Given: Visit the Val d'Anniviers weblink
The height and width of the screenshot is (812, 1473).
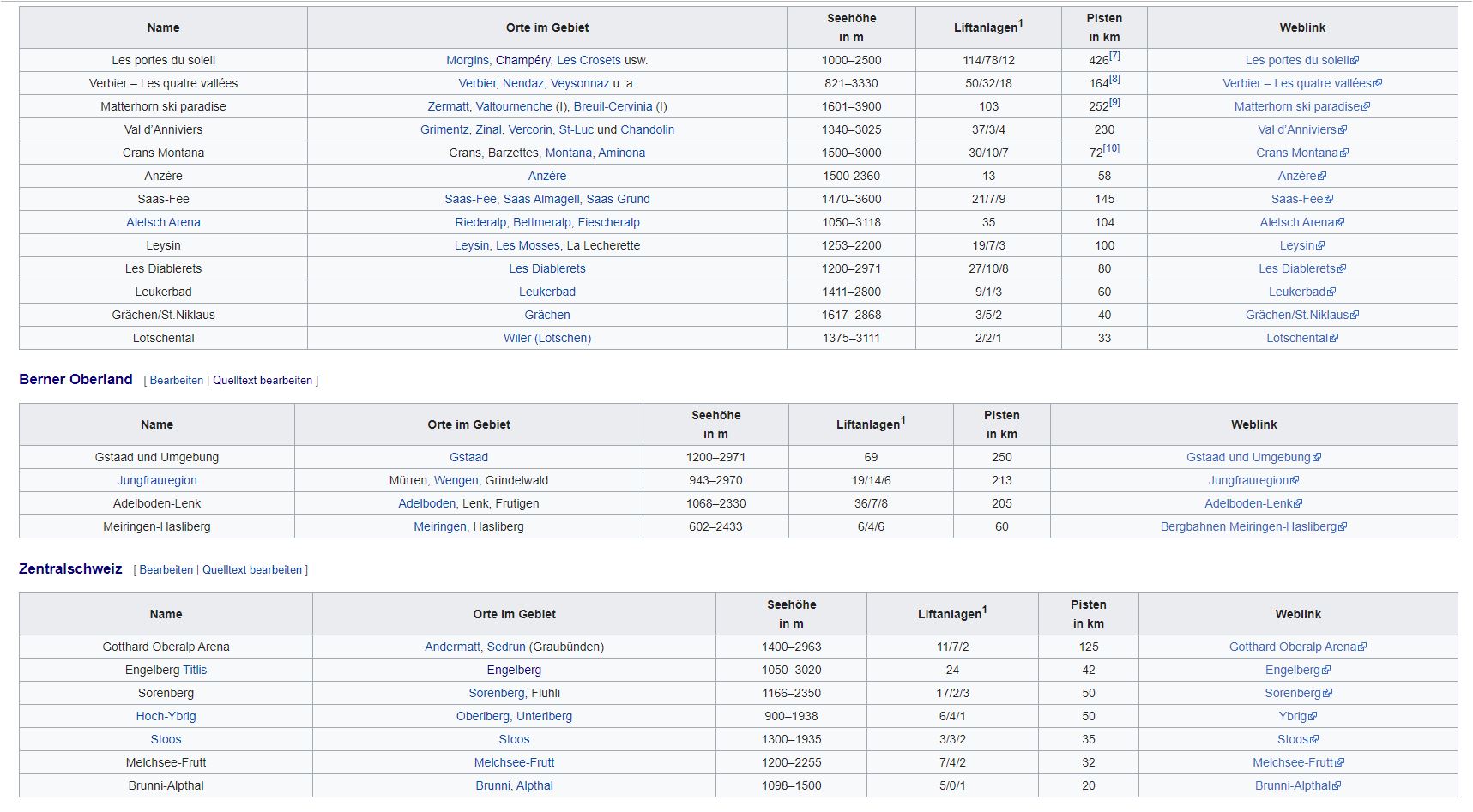Looking at the screenshot, I should (1302, 129).
